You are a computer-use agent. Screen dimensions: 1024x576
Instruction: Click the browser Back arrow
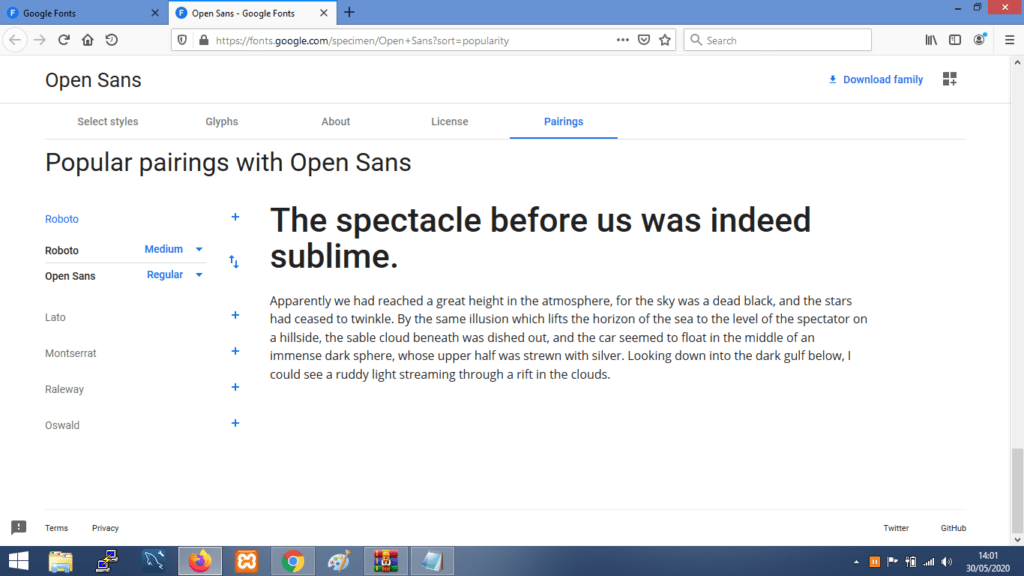coord(15,40)
